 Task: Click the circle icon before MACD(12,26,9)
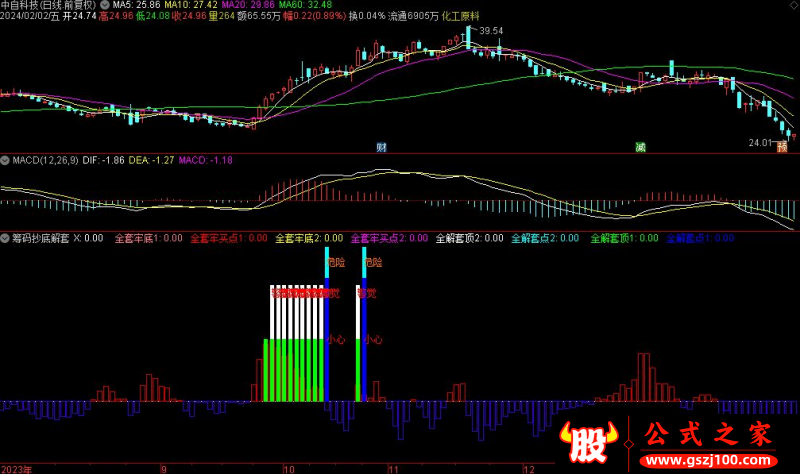coord(5,159)
